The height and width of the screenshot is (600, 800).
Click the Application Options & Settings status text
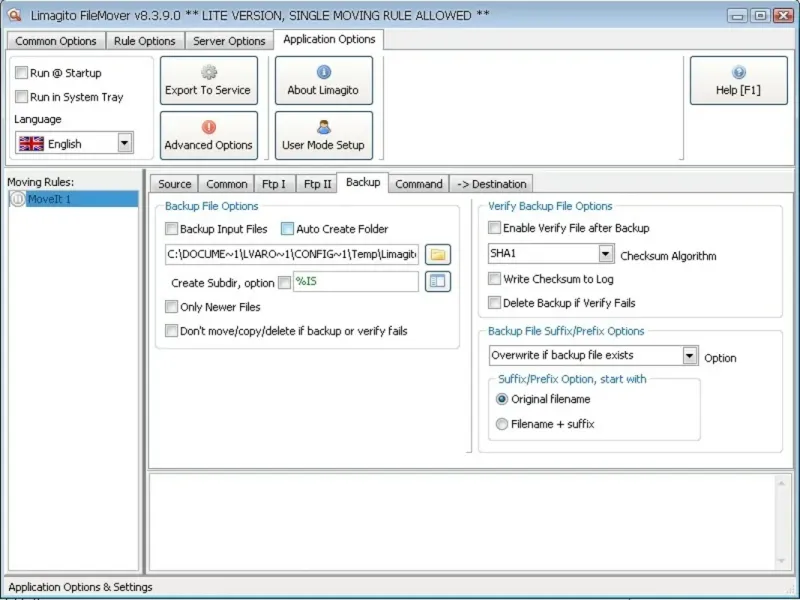[80, 587]
